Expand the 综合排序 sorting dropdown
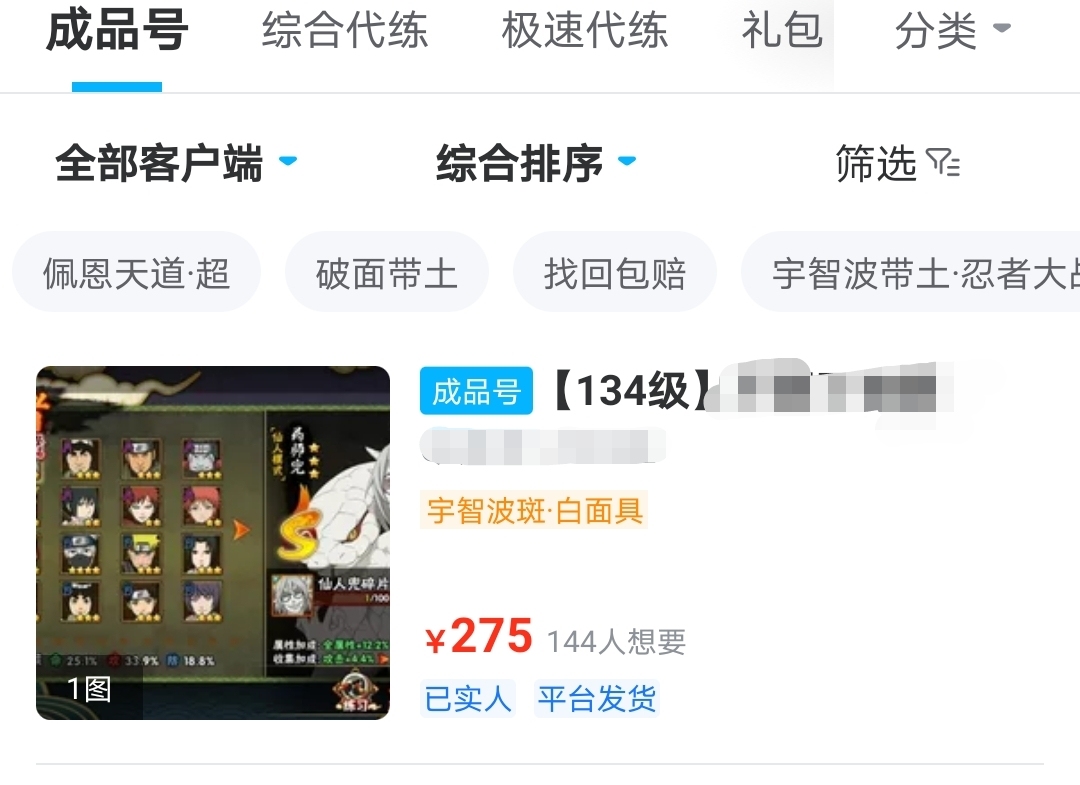The image size is (1080, 785). [x=536, y=163]
